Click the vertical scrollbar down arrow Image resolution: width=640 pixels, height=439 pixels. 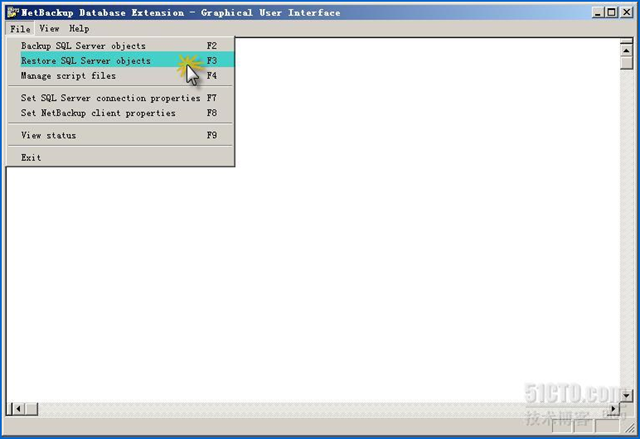(626, 395)
